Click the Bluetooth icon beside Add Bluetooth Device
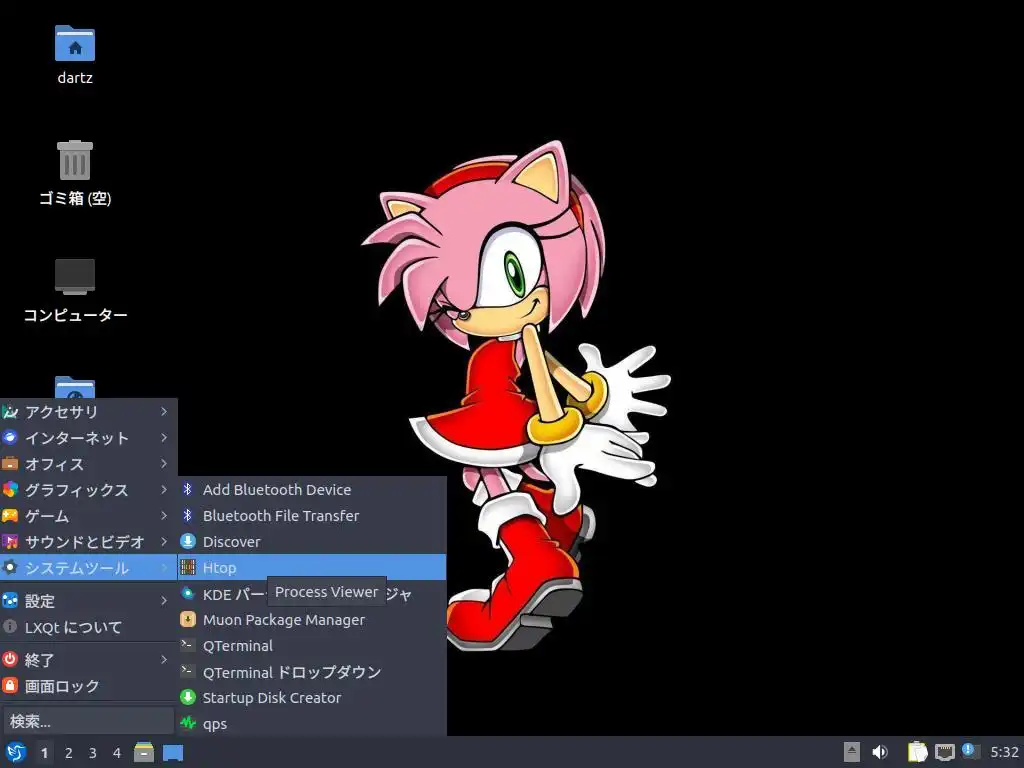This screenshot has width=1024, height=768. pyautogui.click(x=188, y=489)
